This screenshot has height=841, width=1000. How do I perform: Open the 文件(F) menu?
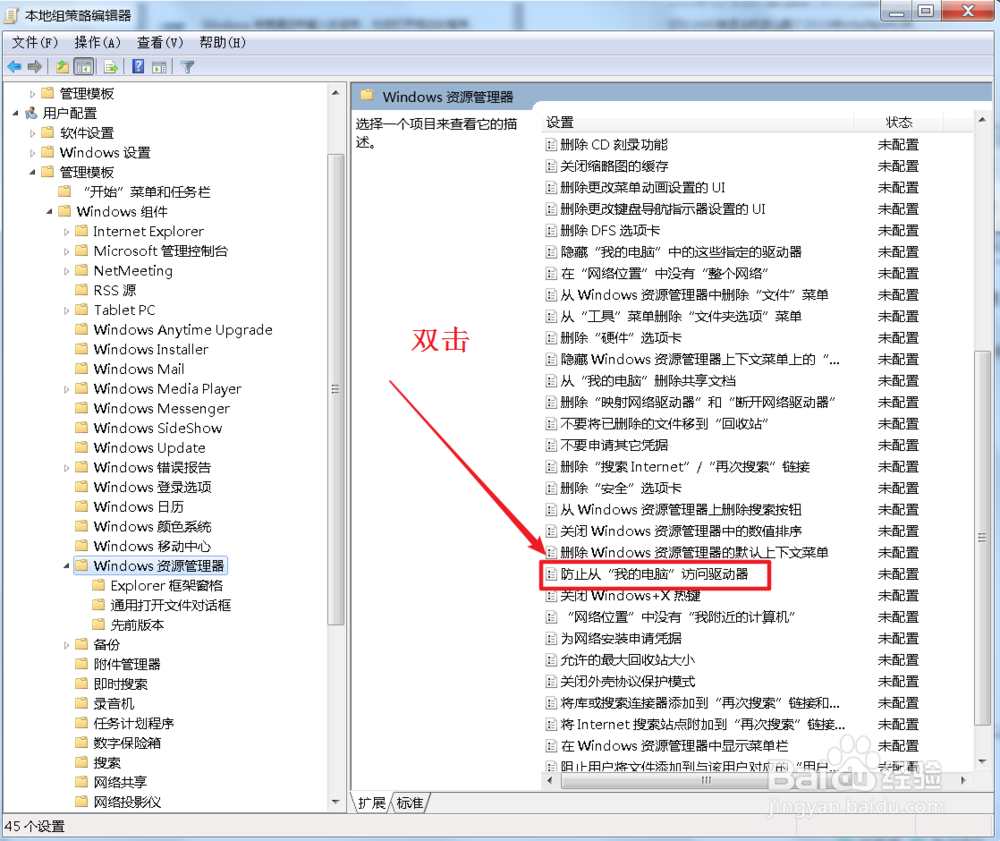[x=34, y=42]
